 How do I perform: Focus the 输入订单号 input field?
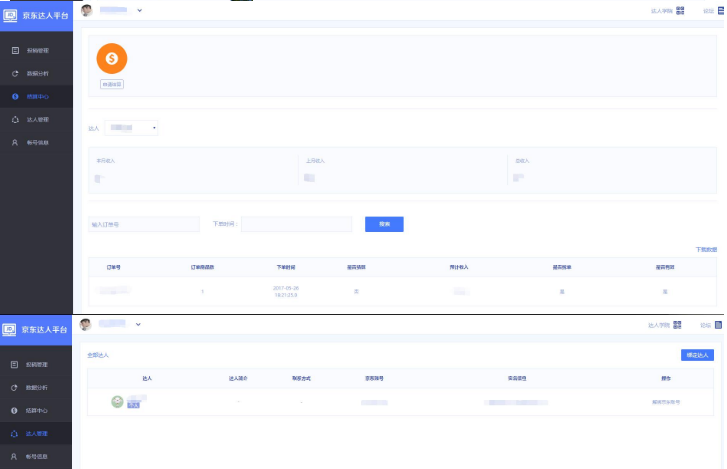point(144,224)
